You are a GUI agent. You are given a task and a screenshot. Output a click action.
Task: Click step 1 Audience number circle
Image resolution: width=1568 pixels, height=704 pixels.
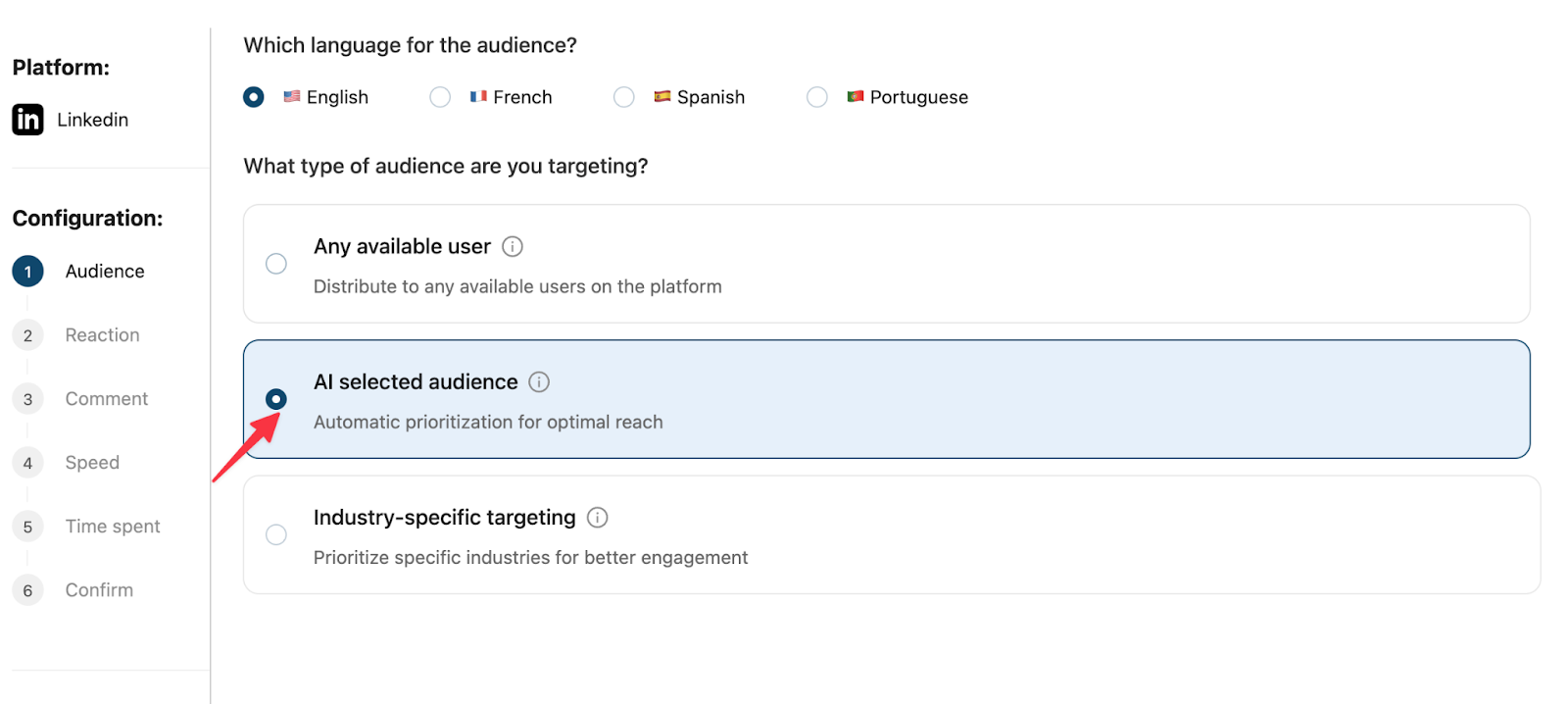coord(27,272)
